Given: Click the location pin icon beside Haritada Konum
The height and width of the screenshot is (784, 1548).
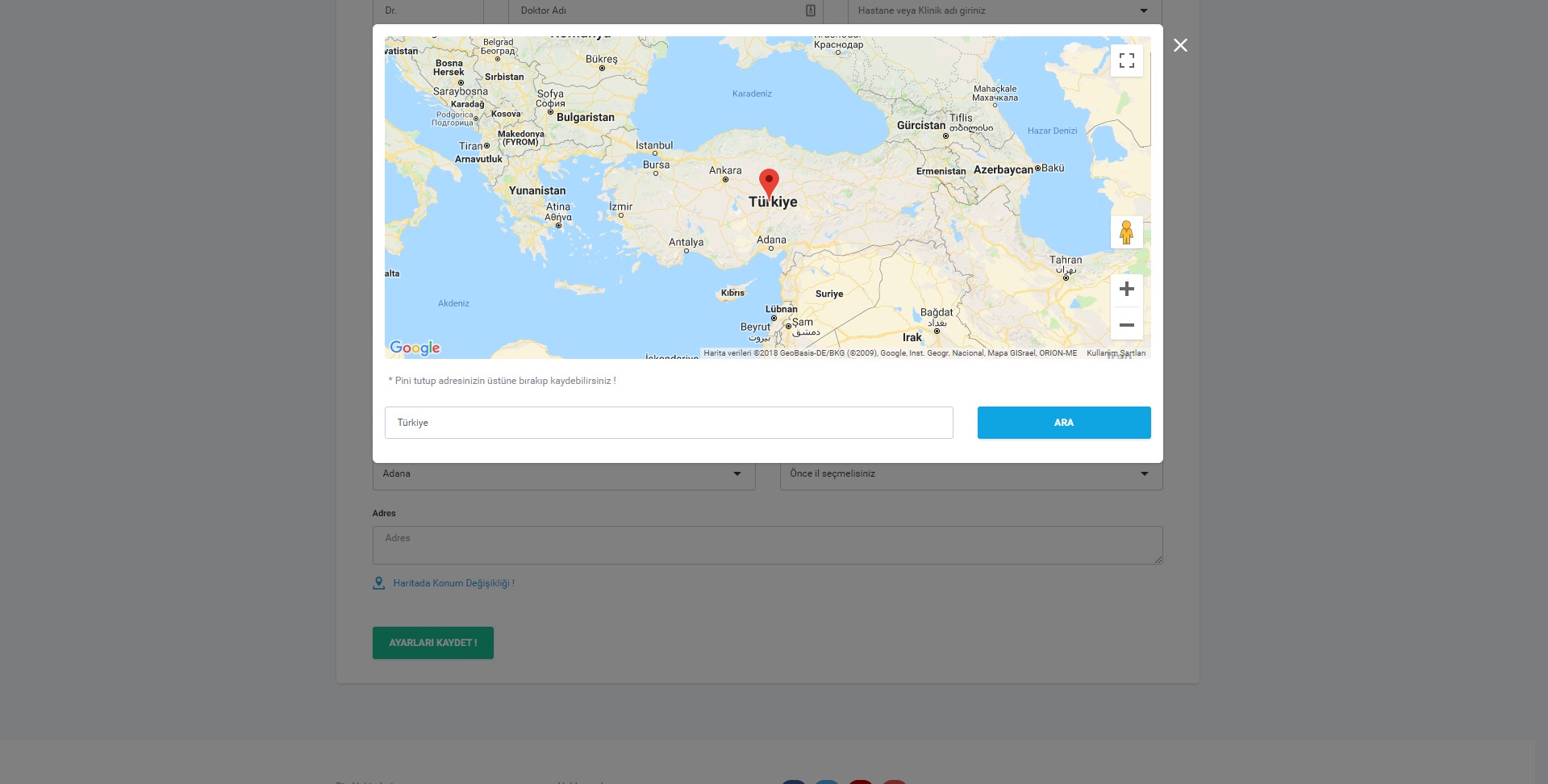Looking at the screenshot, I should (x=378, y=583).
